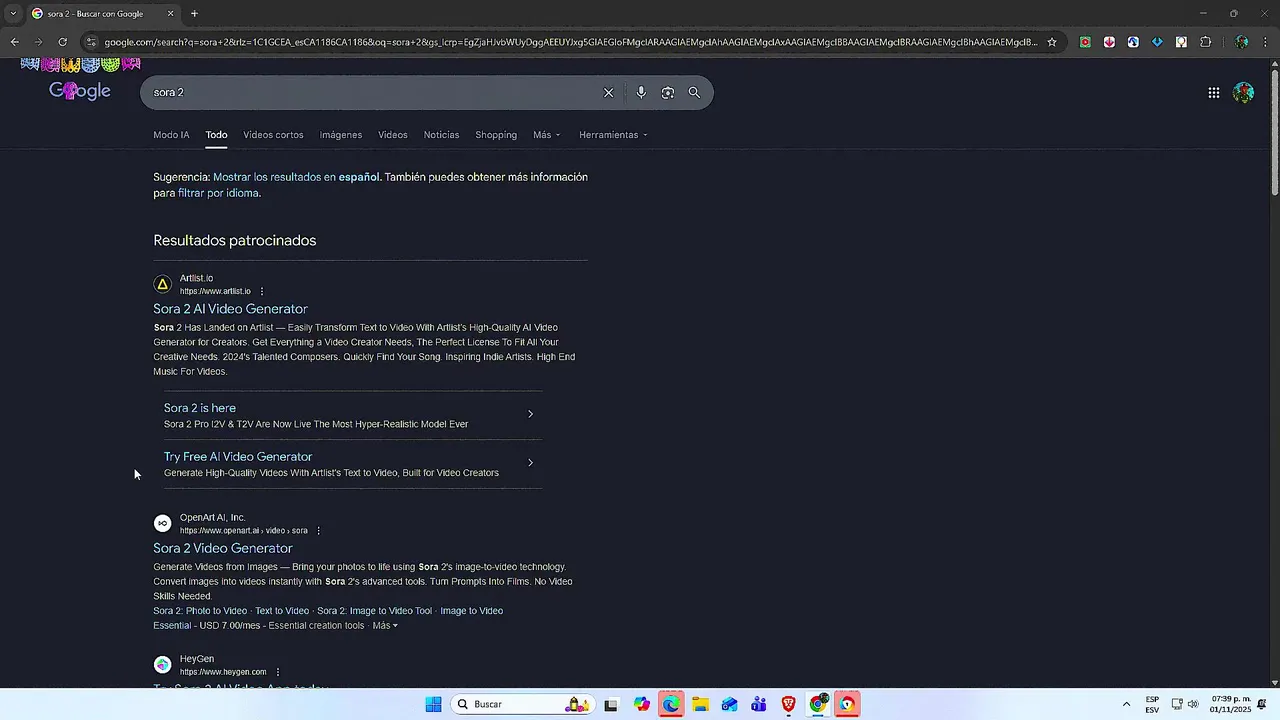The image size is (1280, 720).
Task: View site information icon in address bar
Action: (x=91, y=42)
